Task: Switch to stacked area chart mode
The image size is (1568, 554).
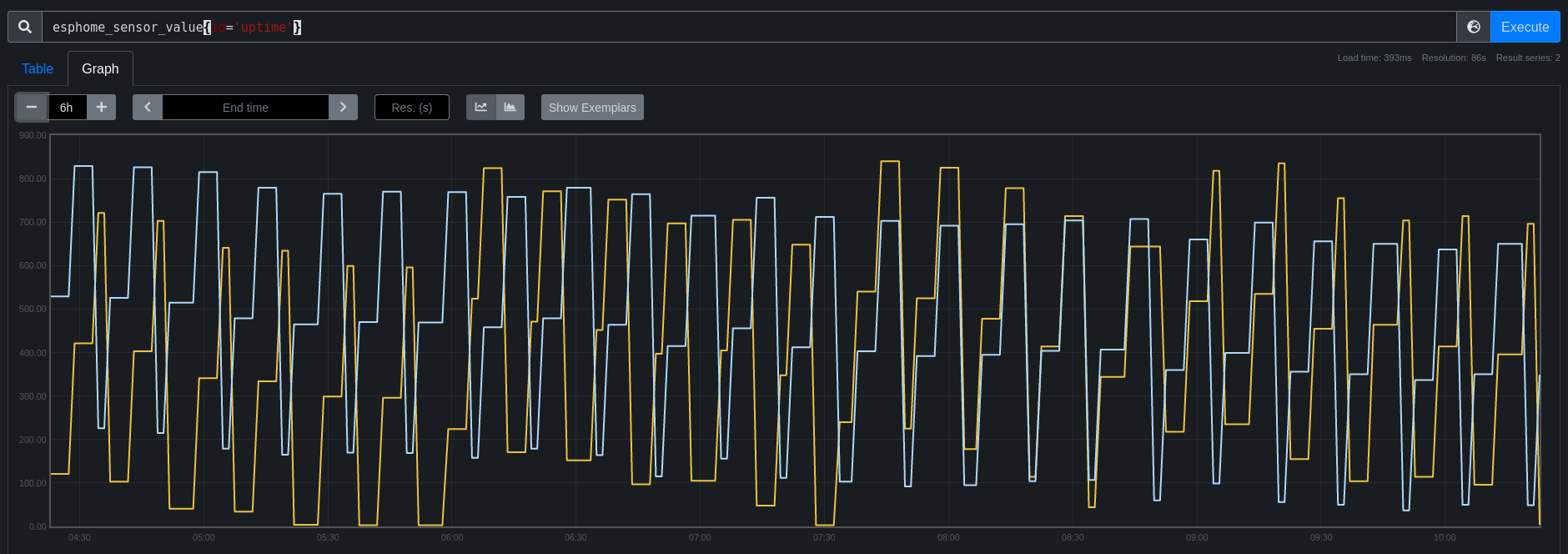Action: pyautogui.click(x=510, y=107)
